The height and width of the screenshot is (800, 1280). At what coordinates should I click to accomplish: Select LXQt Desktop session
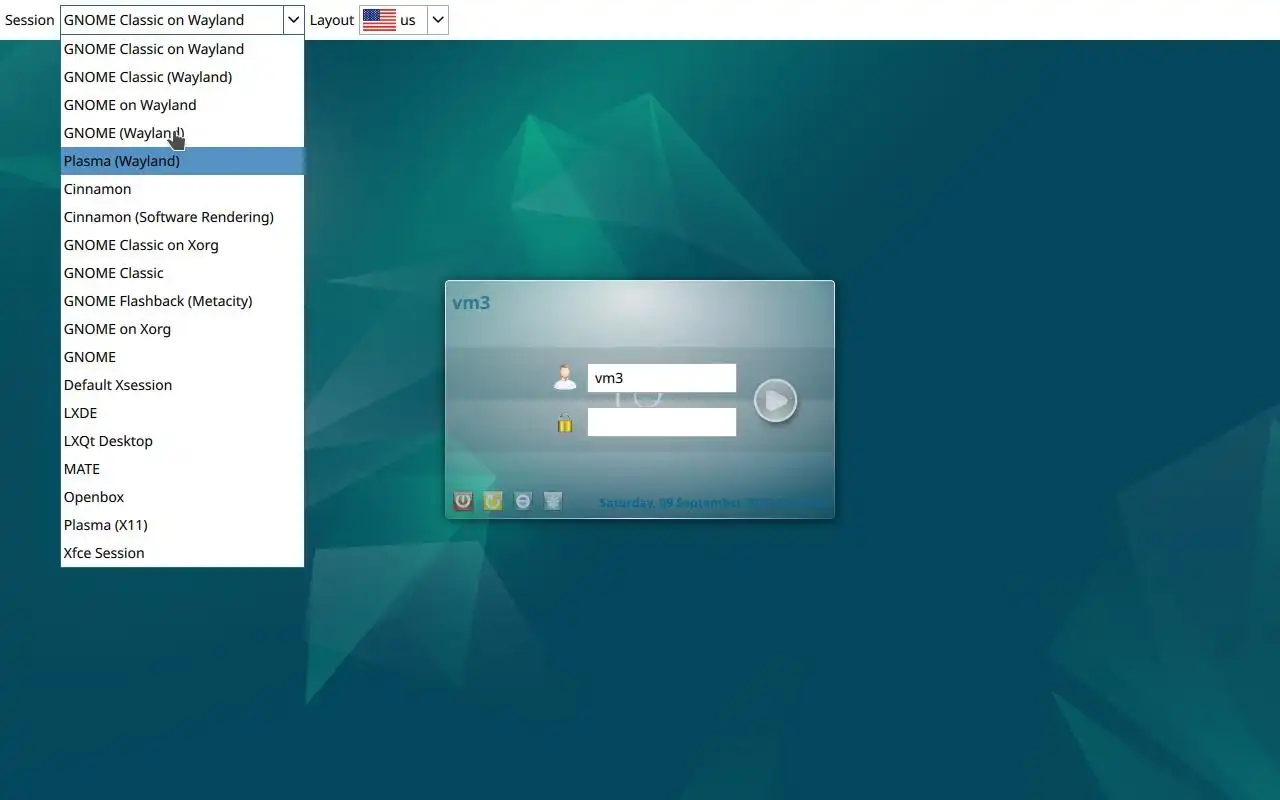click(182, 441)
